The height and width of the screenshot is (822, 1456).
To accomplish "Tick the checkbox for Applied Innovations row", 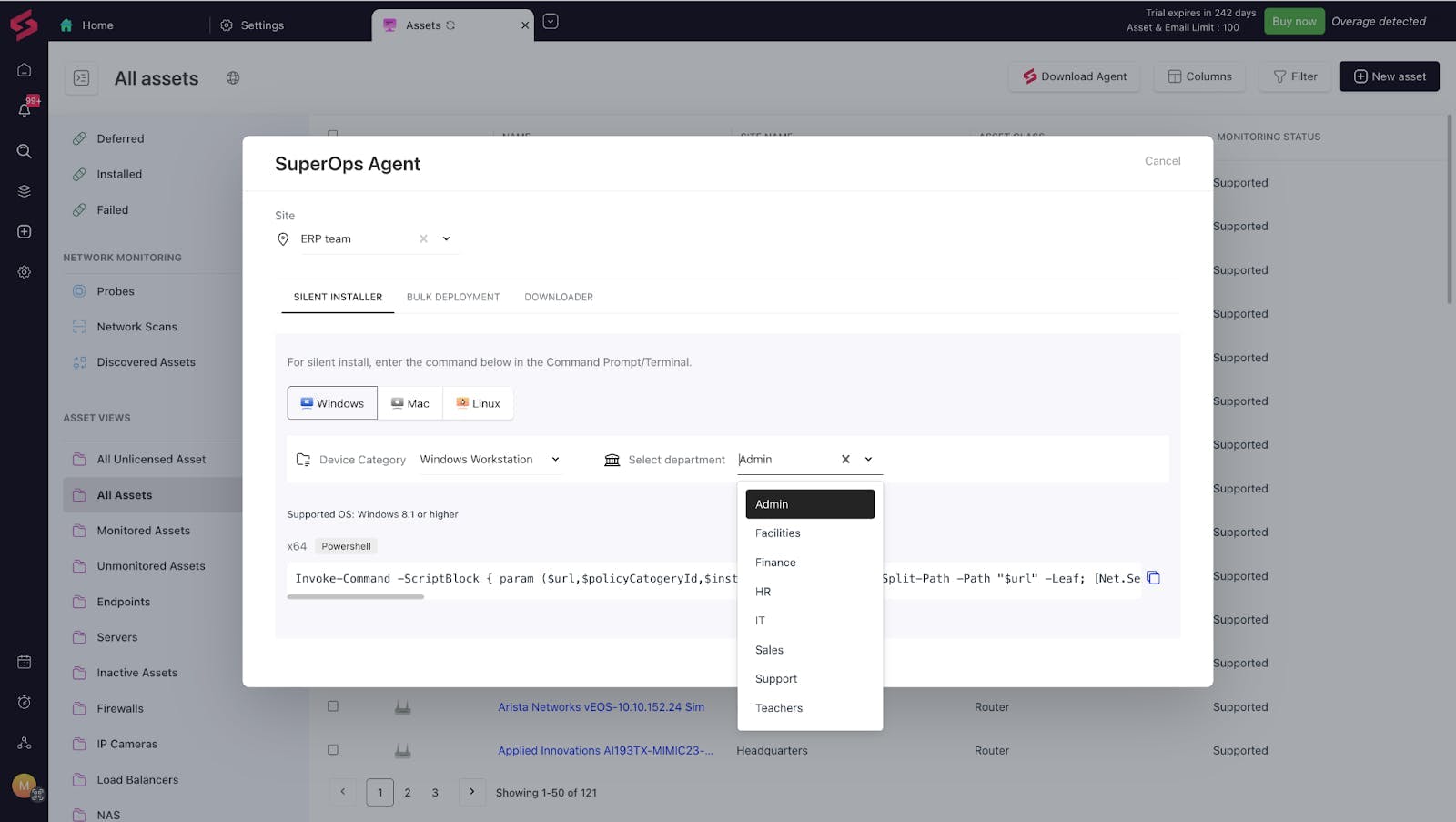I will click(333, 750).
